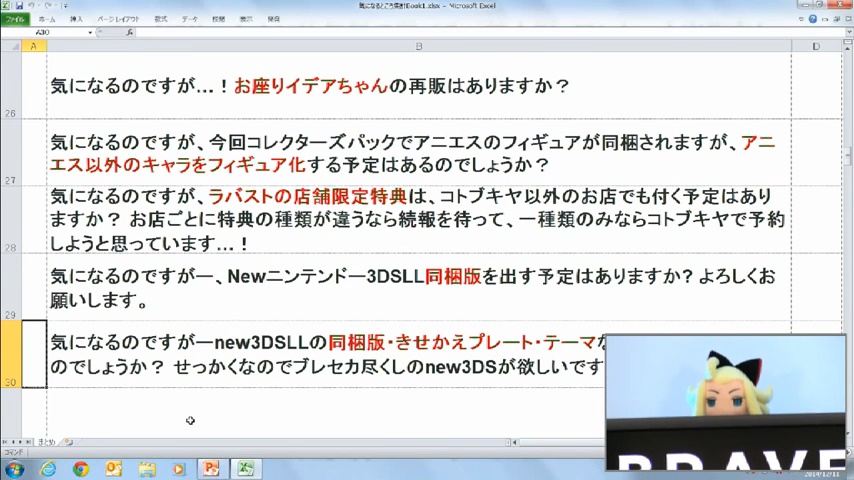This screenshot has height=480, width=854.
Task: Go to first sheet with tab navigation arrow
Action: (x=5, y=442)
